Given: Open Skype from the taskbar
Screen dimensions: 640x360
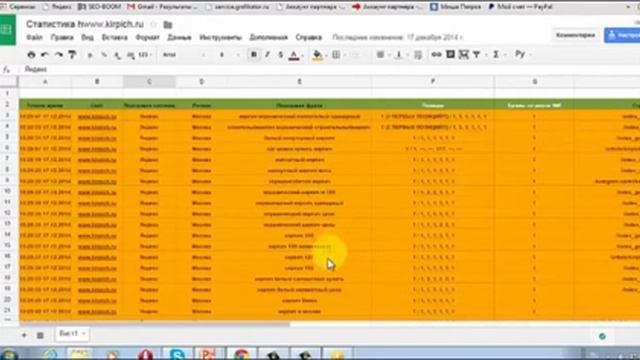Looking at the screenshot, I should [x=177, y=354].
